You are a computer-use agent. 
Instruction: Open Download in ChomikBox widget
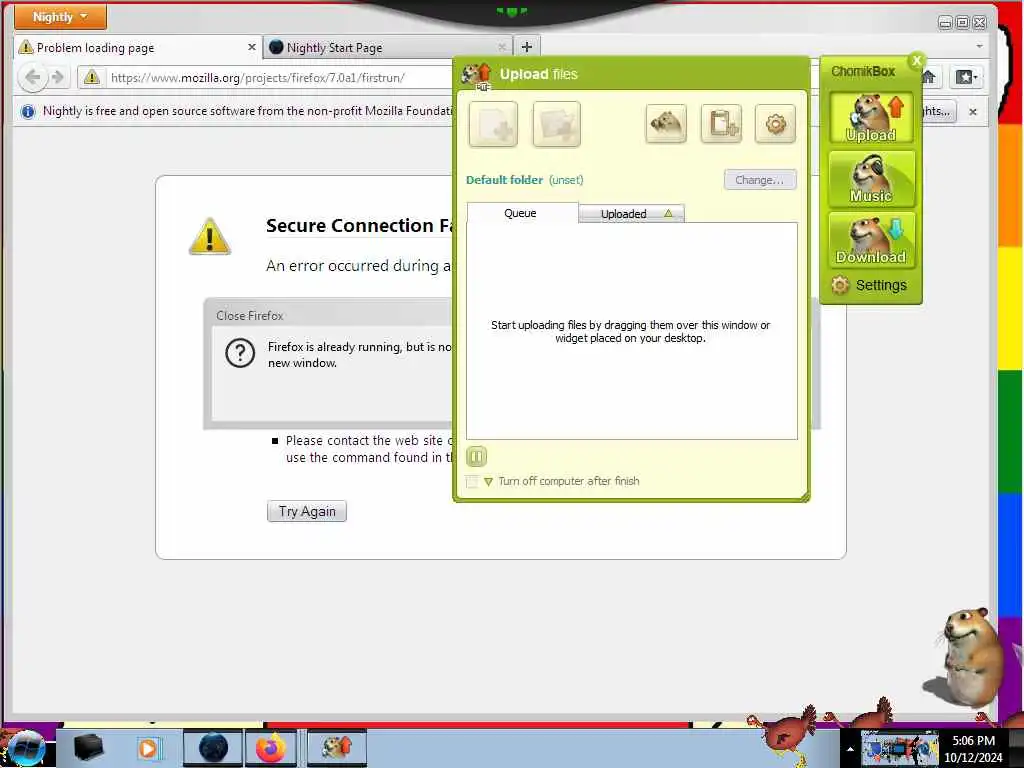tap(871, 240)
